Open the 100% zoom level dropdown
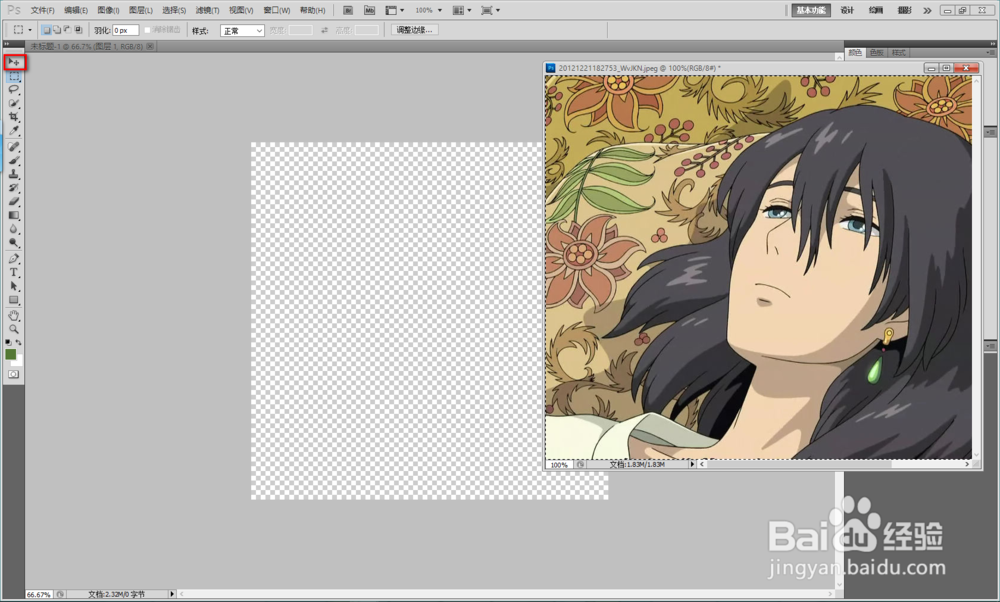 click(429, 10)
